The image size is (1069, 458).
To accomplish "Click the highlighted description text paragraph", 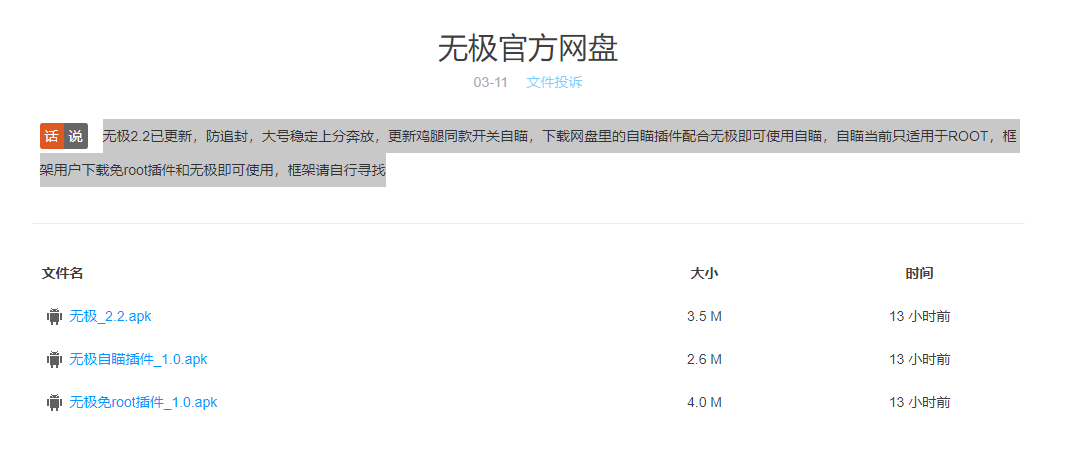I will tap(560, 136).
